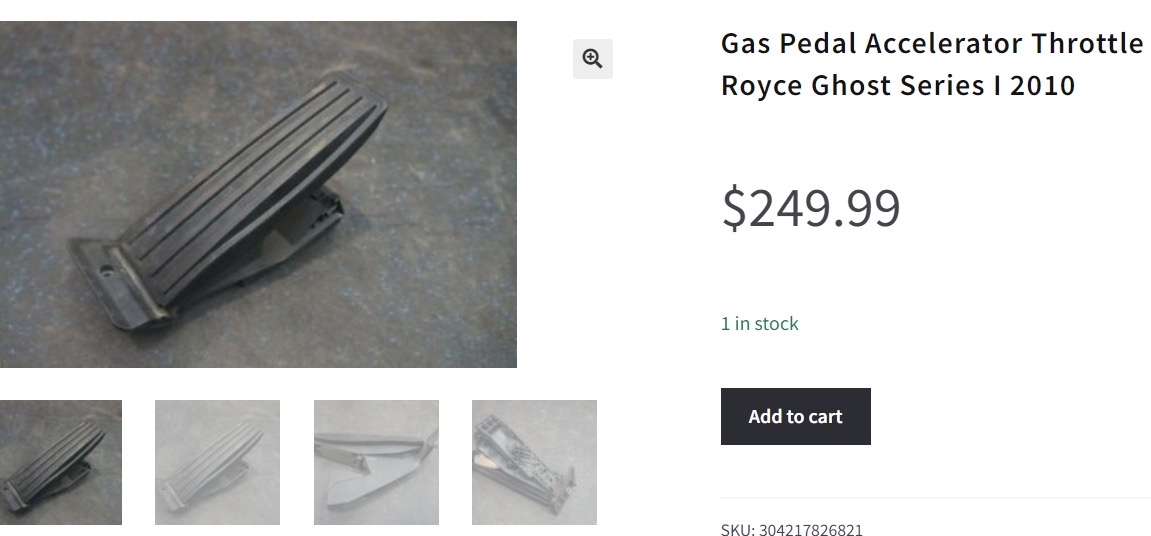Open the magnifier zoom icon on product image

tap(592, 59)
